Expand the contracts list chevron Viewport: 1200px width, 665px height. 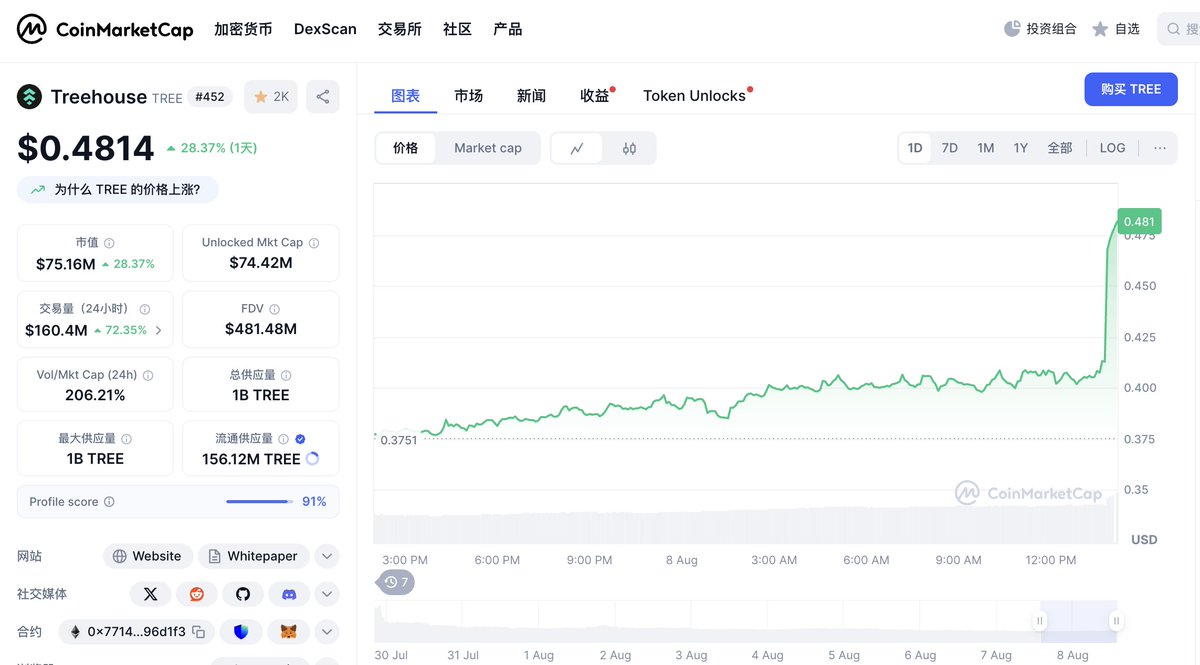coord(327,632)
